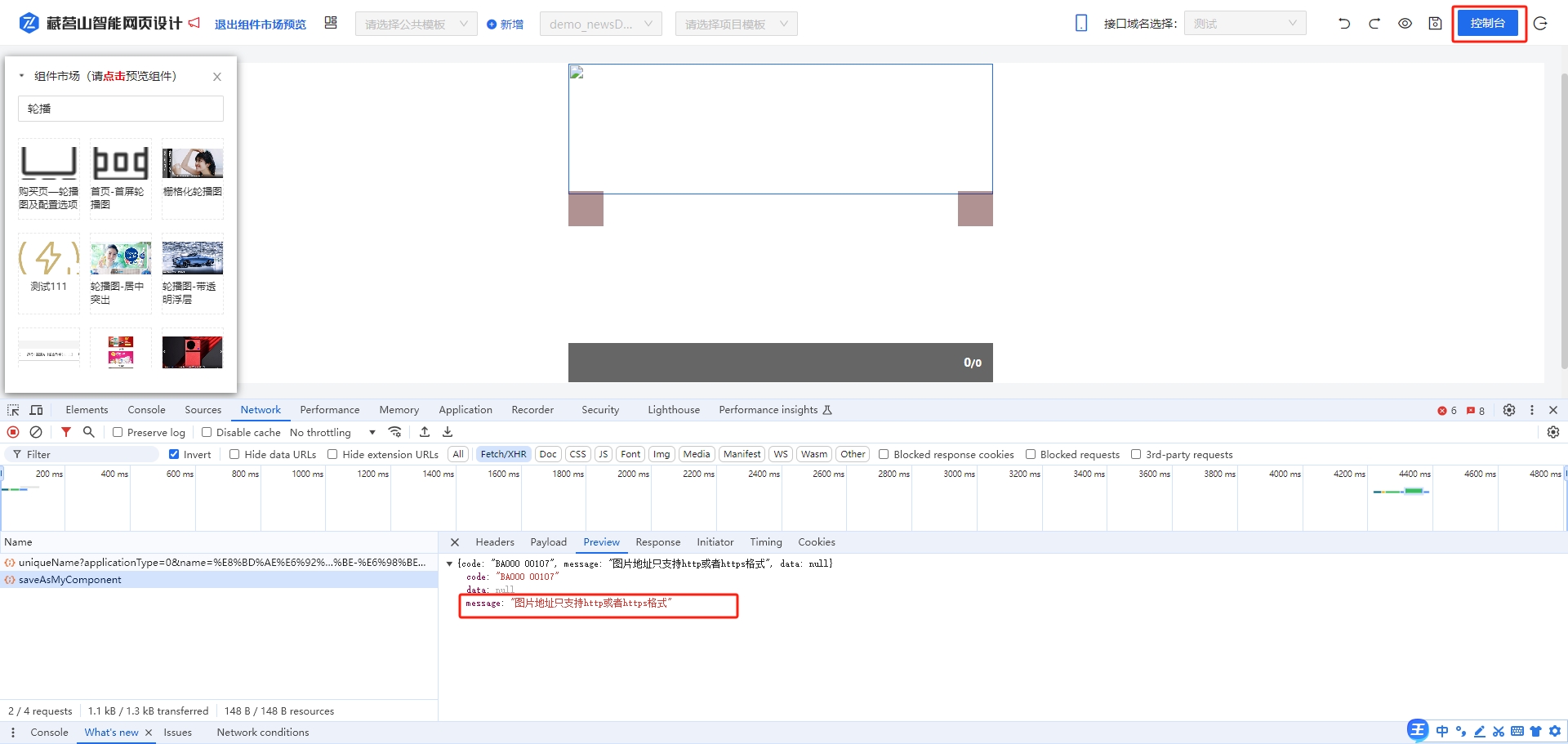Viewport: 1568px width, 744px height.
Task: Open network search magnifier
Action: click(x=88, y=432)
